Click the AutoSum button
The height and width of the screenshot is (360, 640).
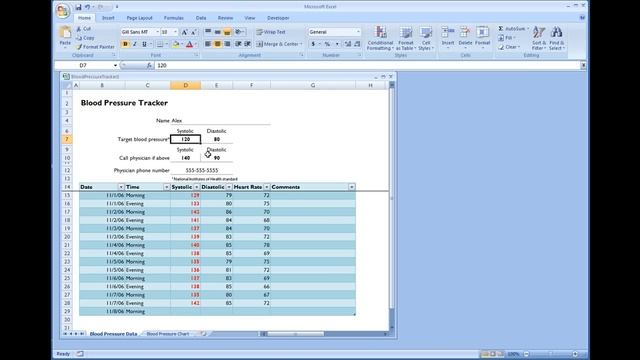coord(513,29)
